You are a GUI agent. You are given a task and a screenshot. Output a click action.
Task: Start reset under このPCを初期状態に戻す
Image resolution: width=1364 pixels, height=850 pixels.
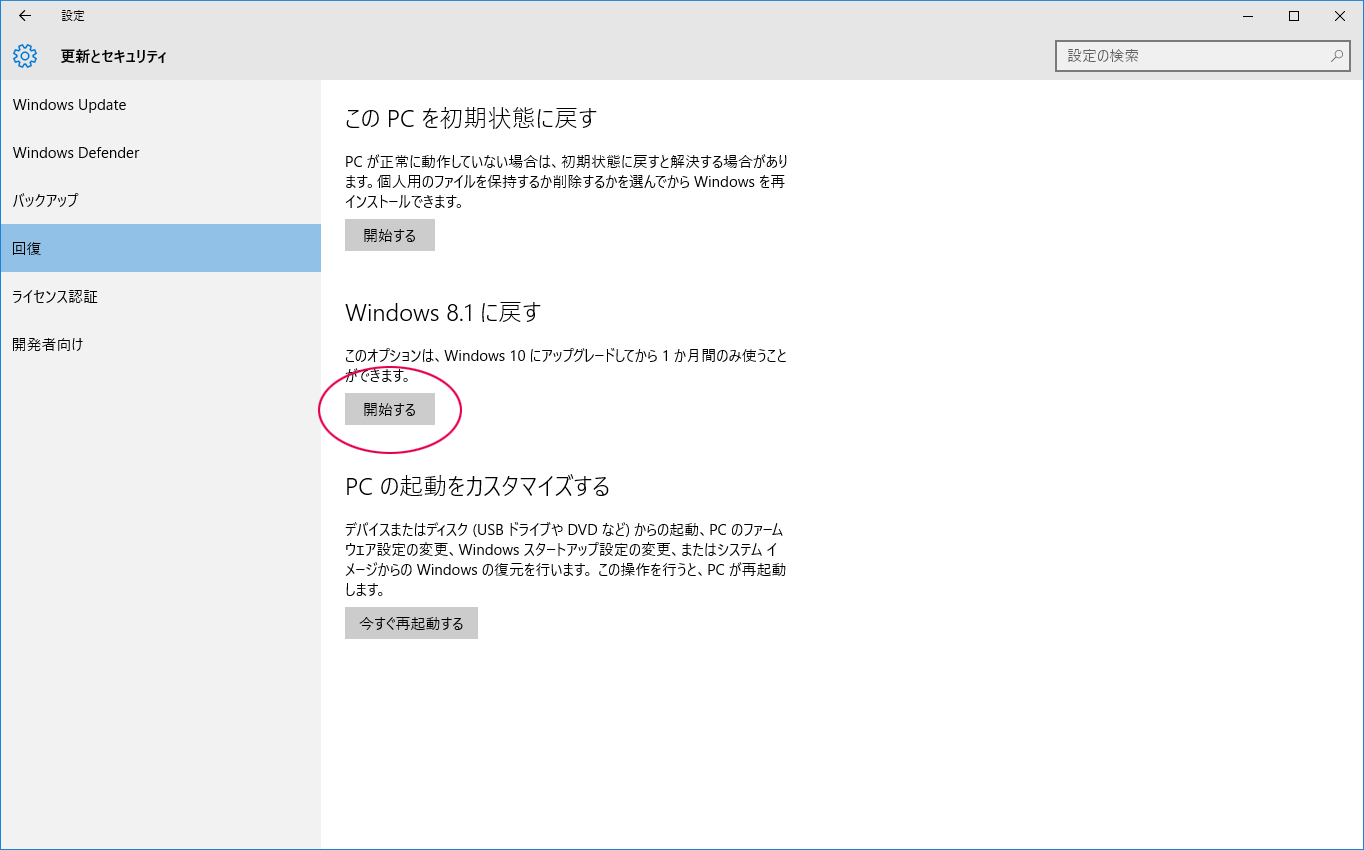point(390,235)
